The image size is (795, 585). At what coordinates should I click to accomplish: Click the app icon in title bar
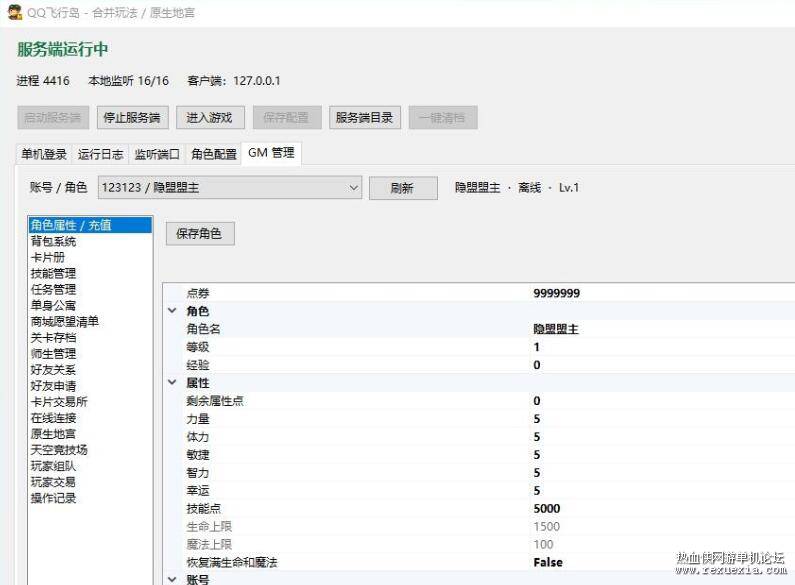click(x=15, y=12)
